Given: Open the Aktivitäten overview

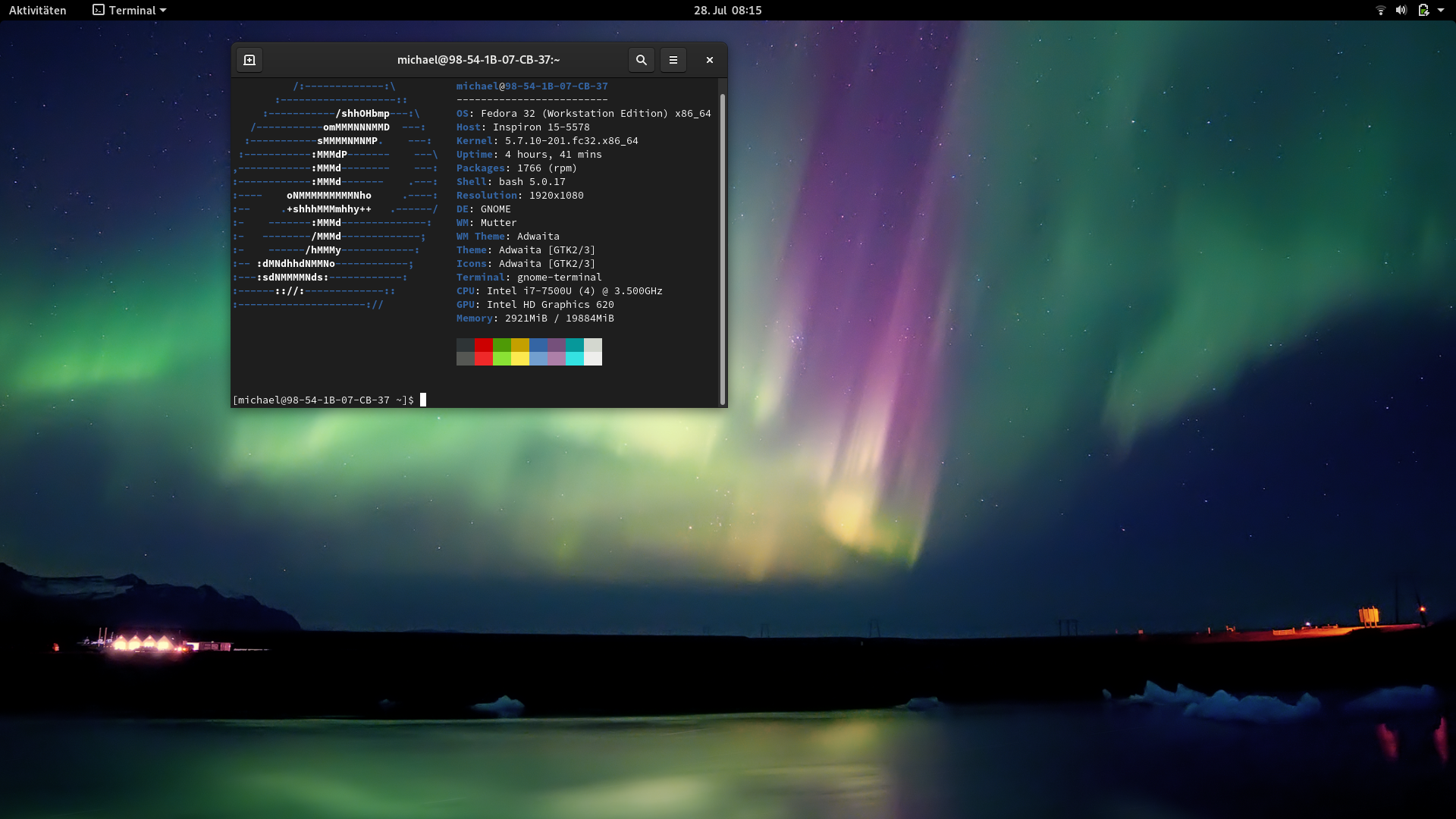Looking at the screenshot, I should (x=38, y=11).
